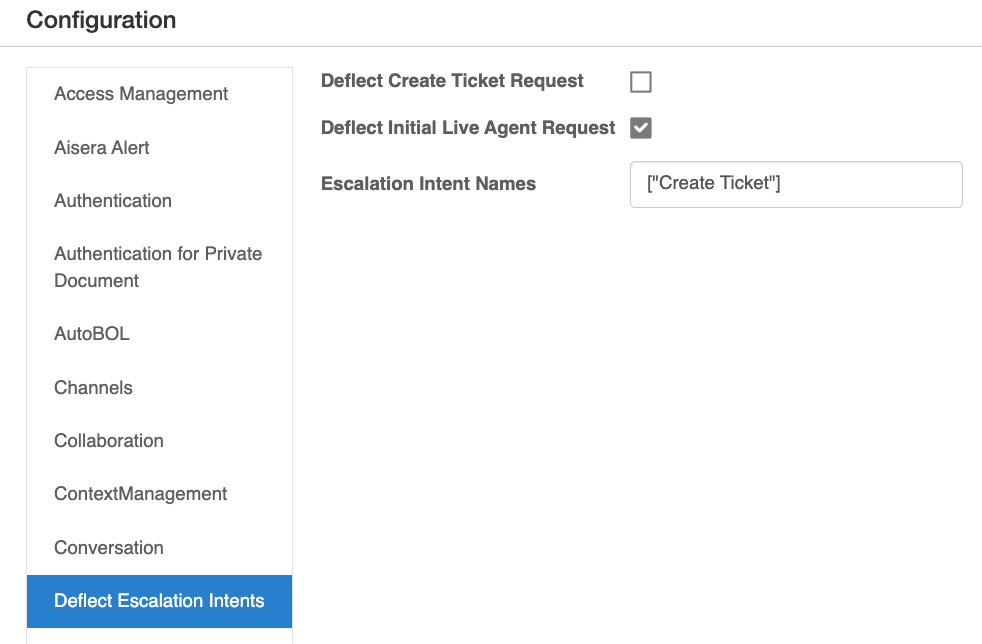Open the Channels configuration

(93, 388)
